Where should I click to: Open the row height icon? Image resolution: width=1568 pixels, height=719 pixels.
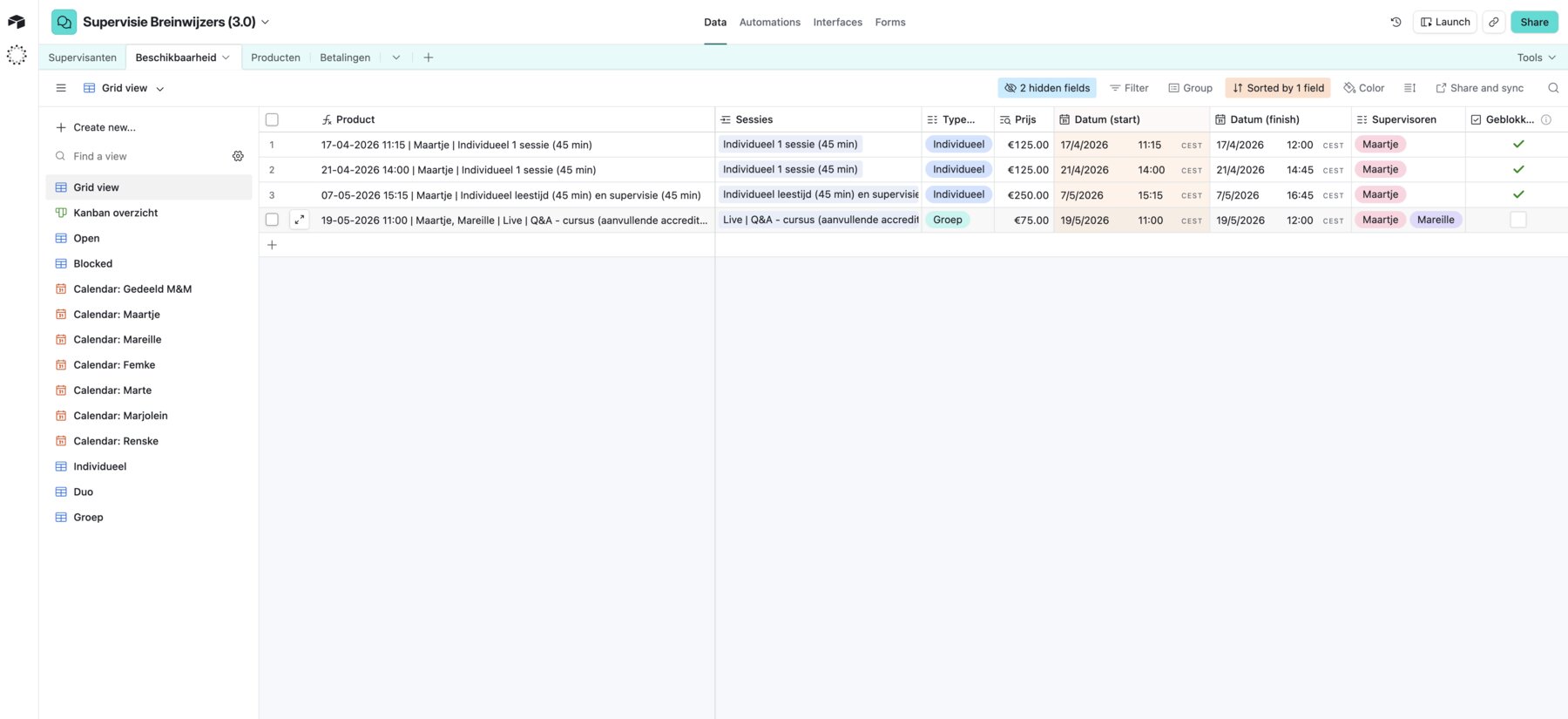1409,88
